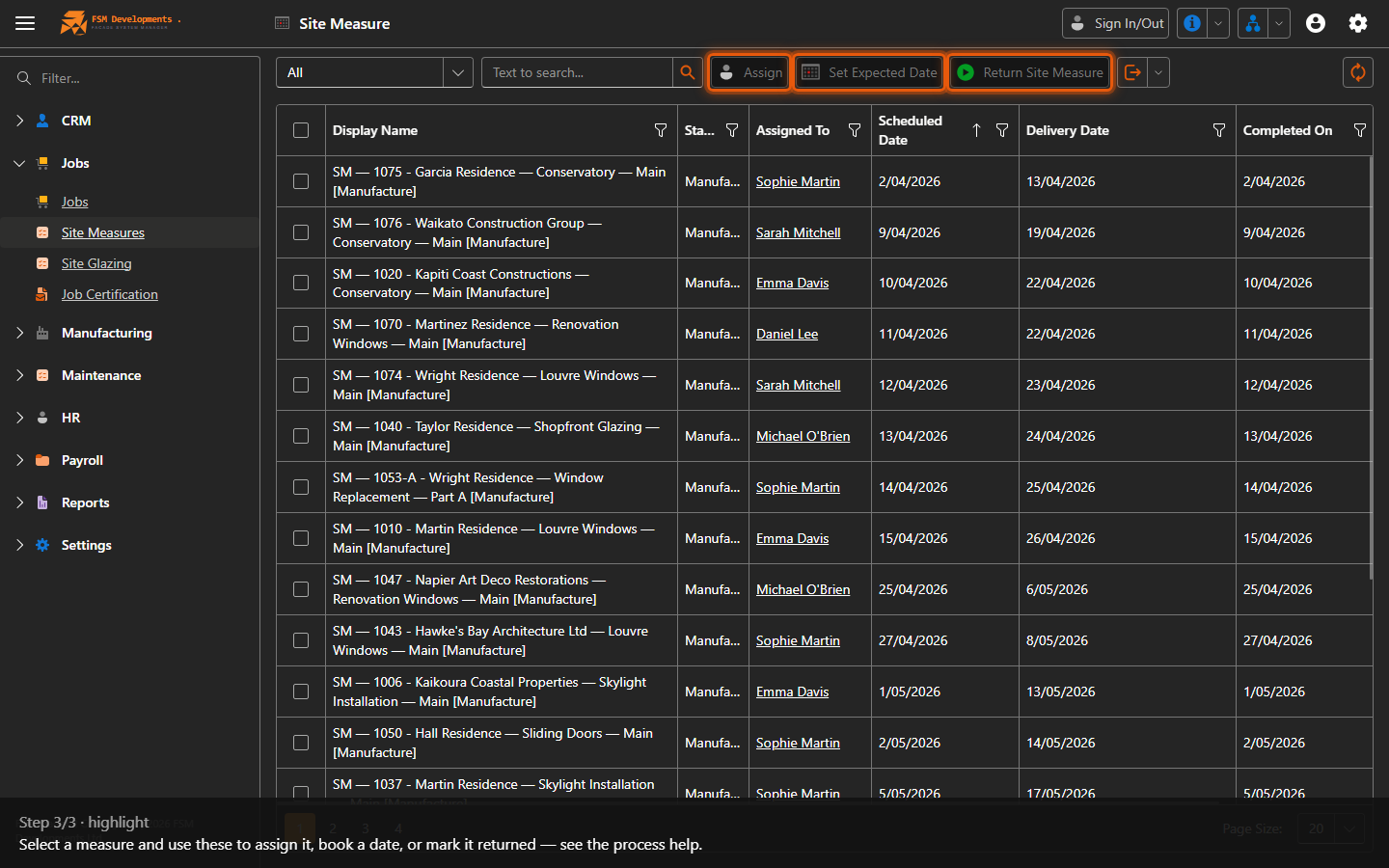Refresh the site measure grid
1389x868 pixels.
(x=1358, y=72)
